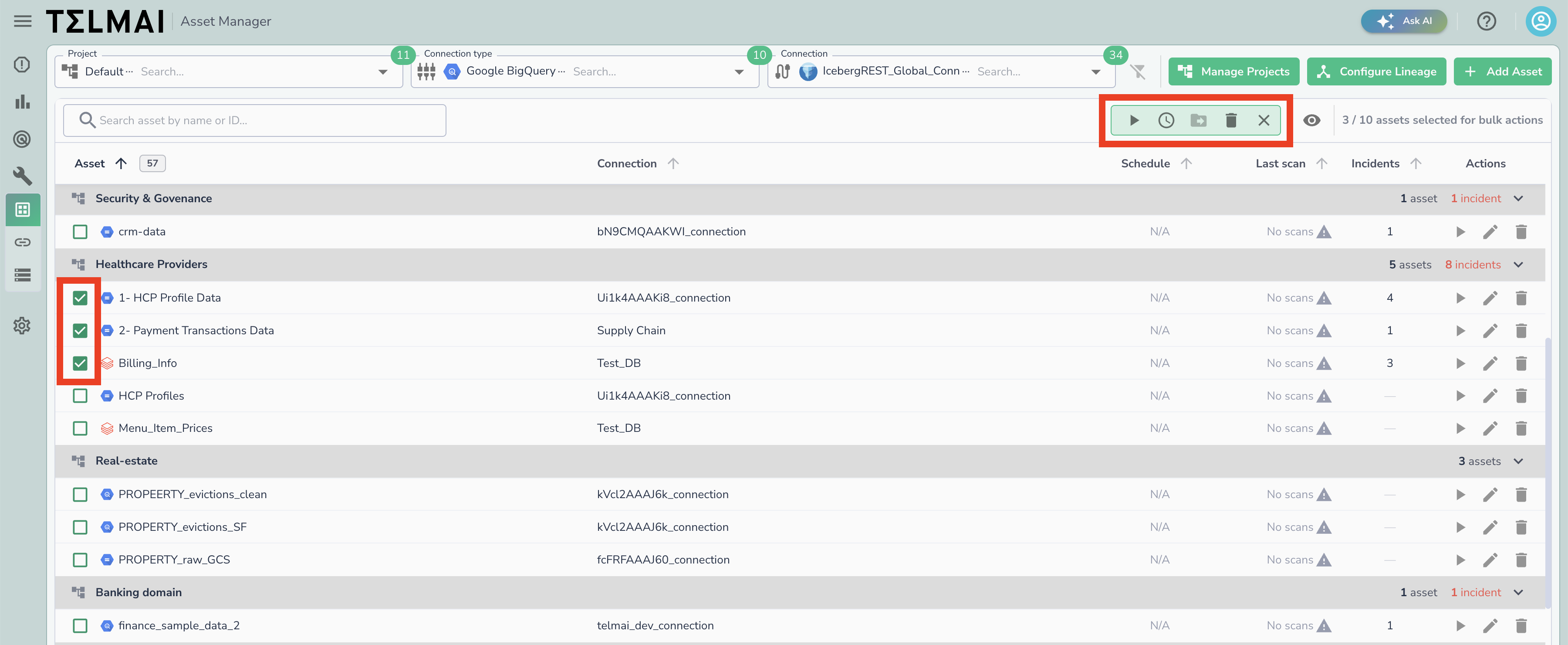Screen dimensions: 1568x645
Task: Check the HCP Profiles checkbox
Action: (80, 396)
